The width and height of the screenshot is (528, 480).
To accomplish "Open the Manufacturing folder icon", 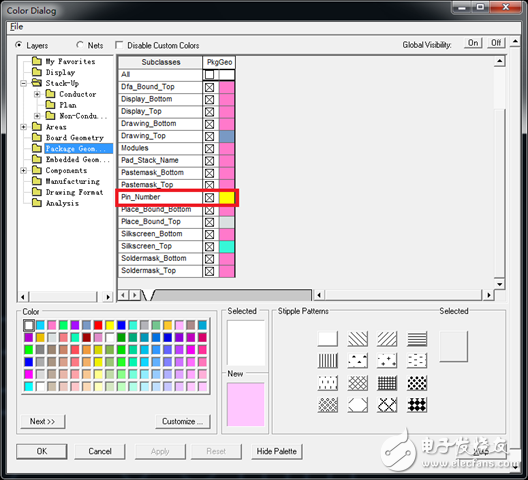I will coord(37,181).
